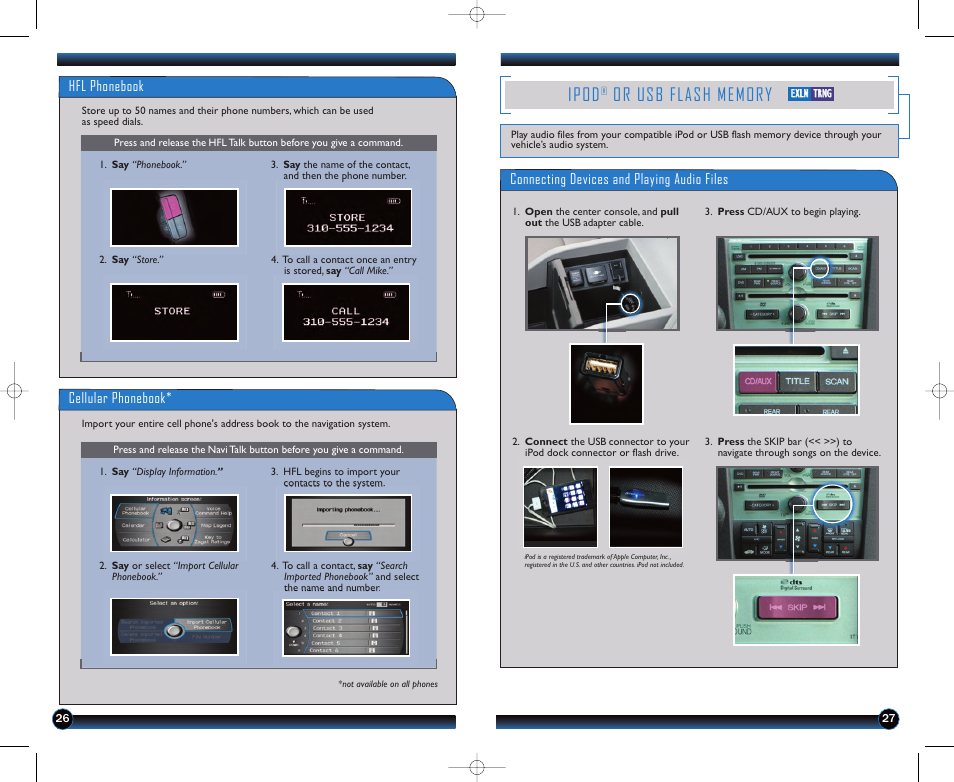Click the iPod or USB Flash Memory title

tap(670, 94)
